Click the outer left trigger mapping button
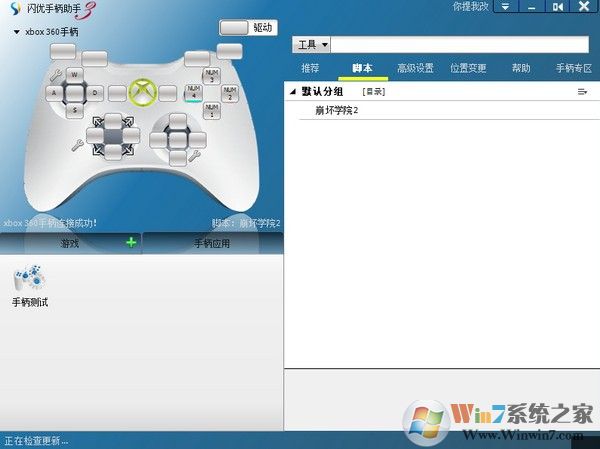 [x=63, y=52]
